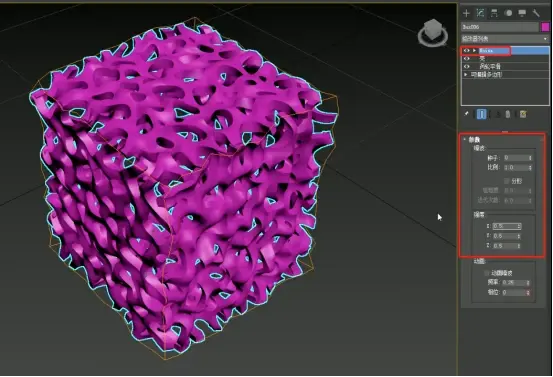Click the object name field Box006
This screenshot has height=377, width=553.
coord(500,27)
